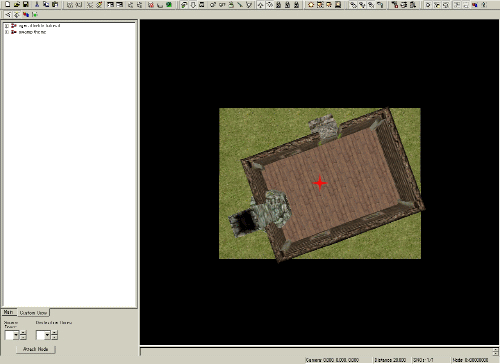The width and height of the screenshot is (500, 364).
Task: Switch to the Main tab
Action: pos(9,312)
